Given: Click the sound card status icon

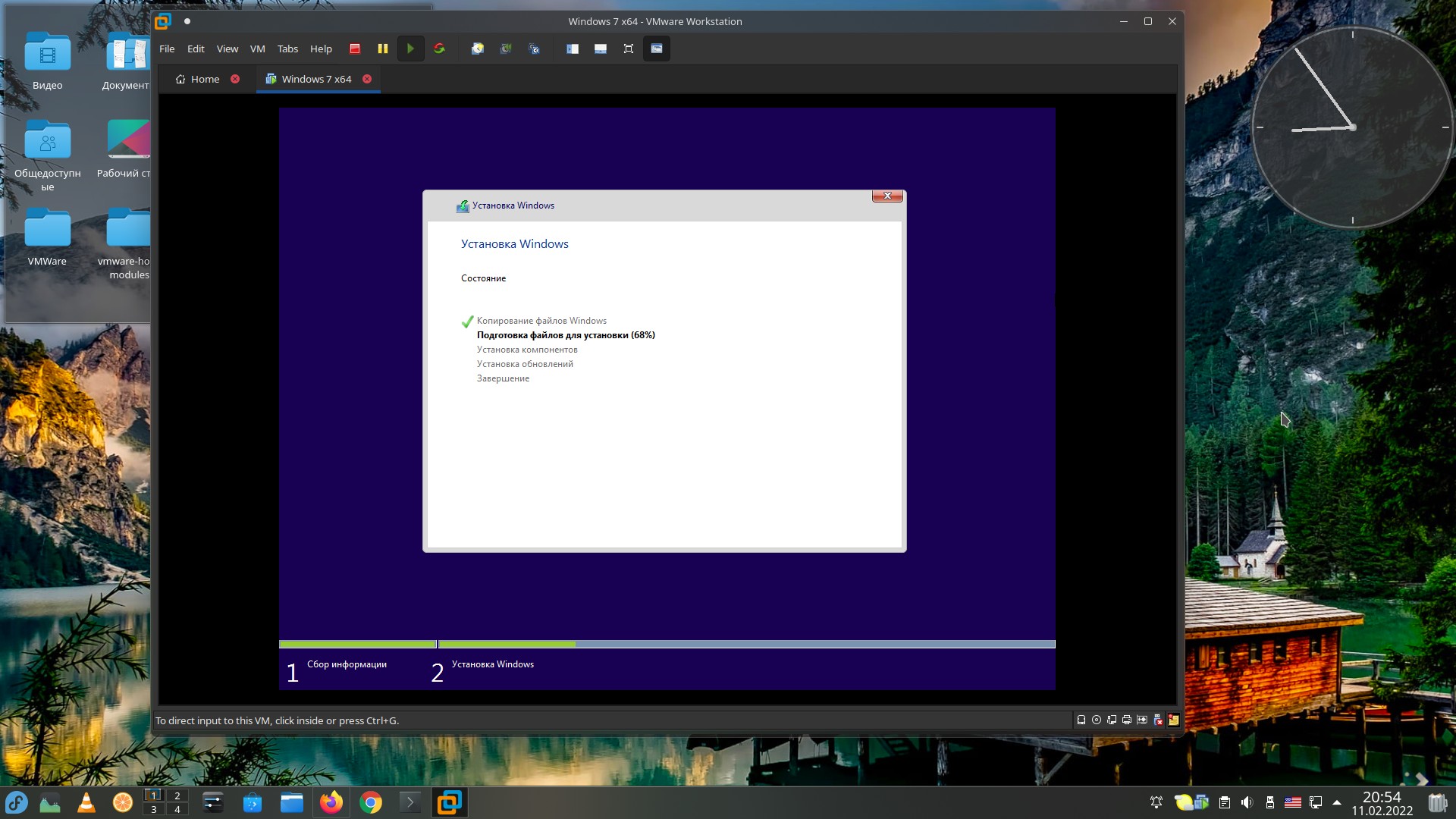Looking at the screenshot, I should (x=1142, y=720).
